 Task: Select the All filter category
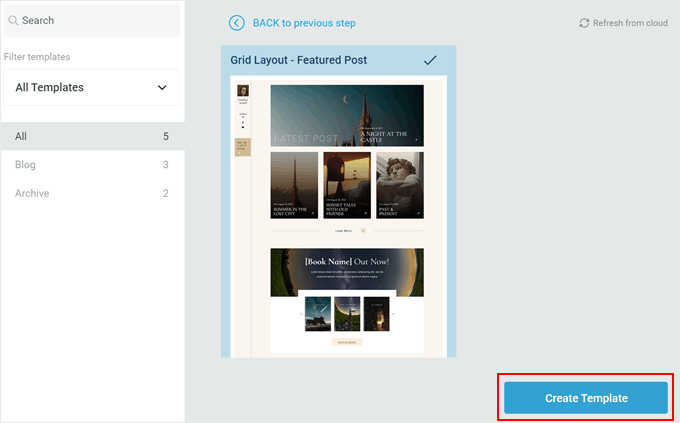pyautogui.click(x=92, y=136)
